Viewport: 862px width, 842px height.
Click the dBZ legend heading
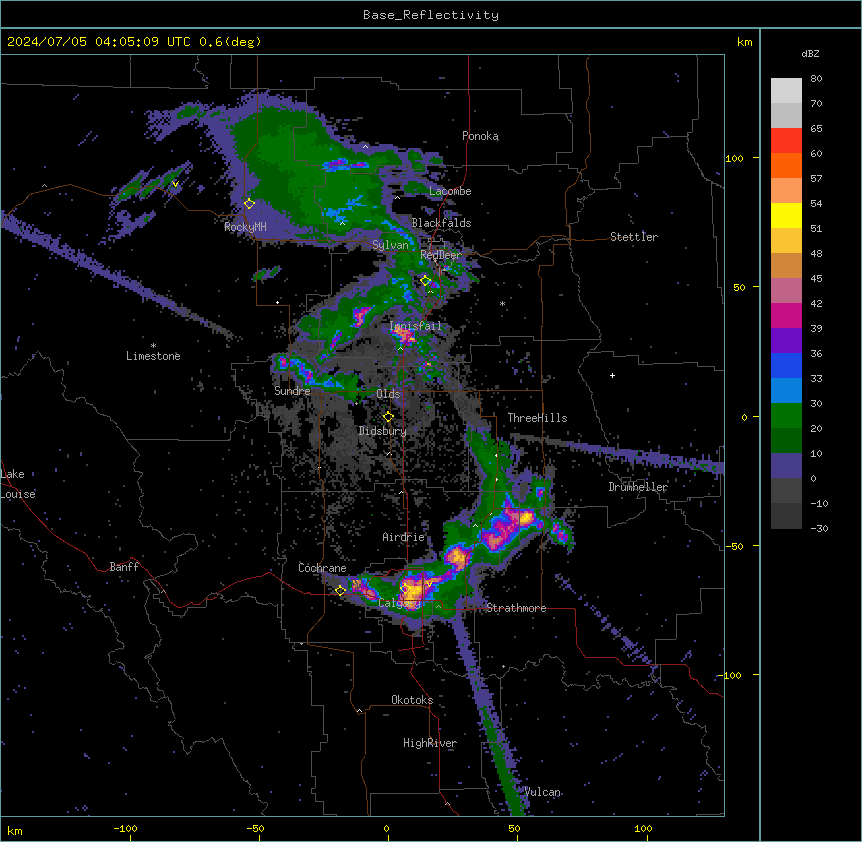[x=810, y=54]
